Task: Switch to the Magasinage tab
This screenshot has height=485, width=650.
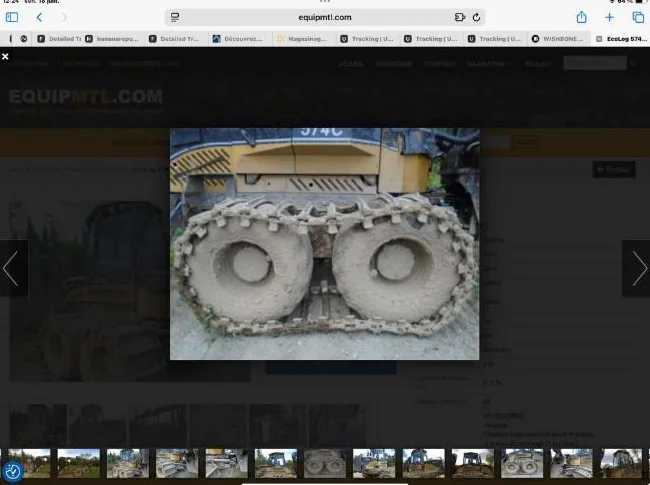Action: pyautogui.click(x=303, y=39)
